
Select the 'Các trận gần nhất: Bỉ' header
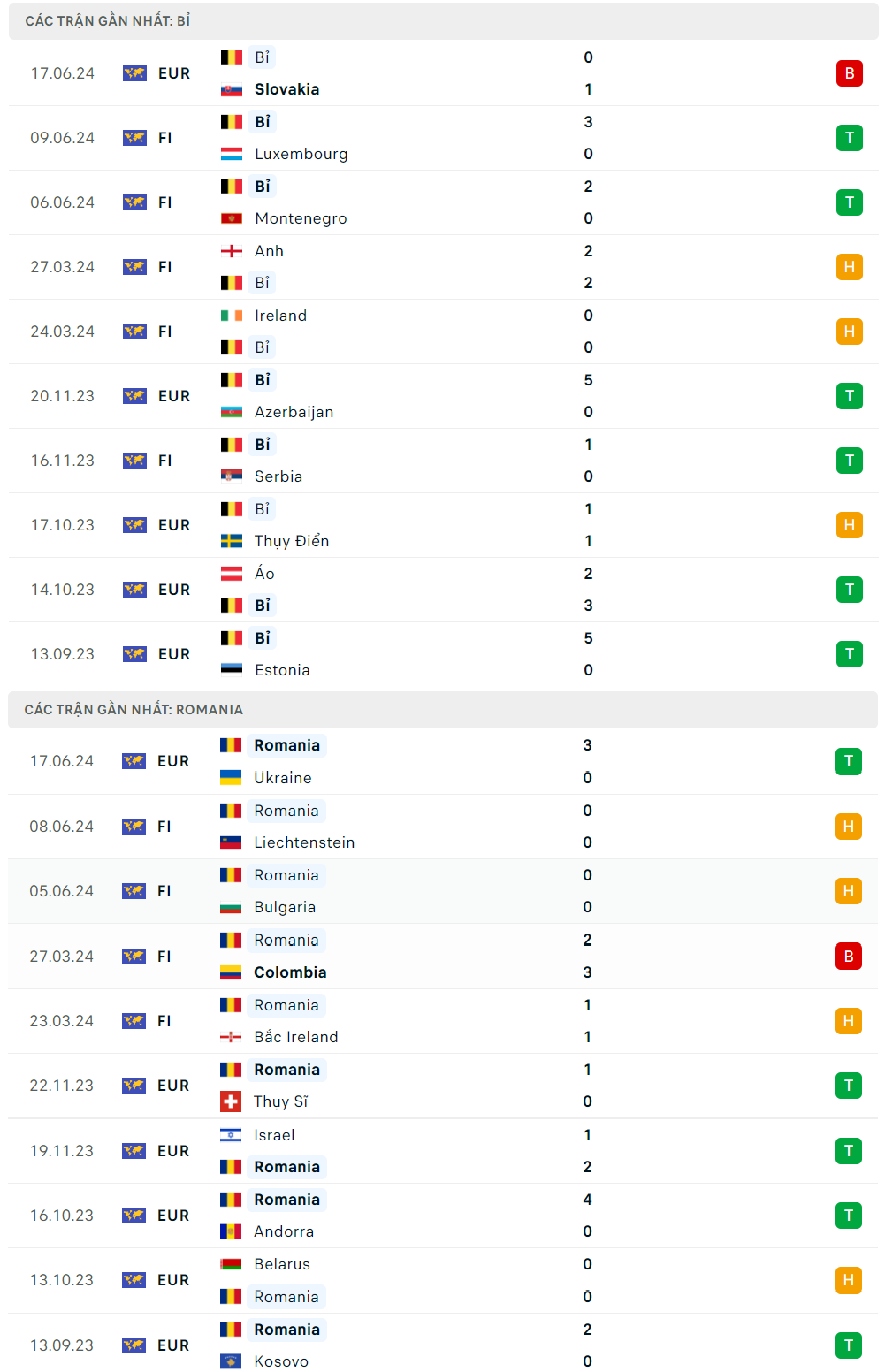108,21
